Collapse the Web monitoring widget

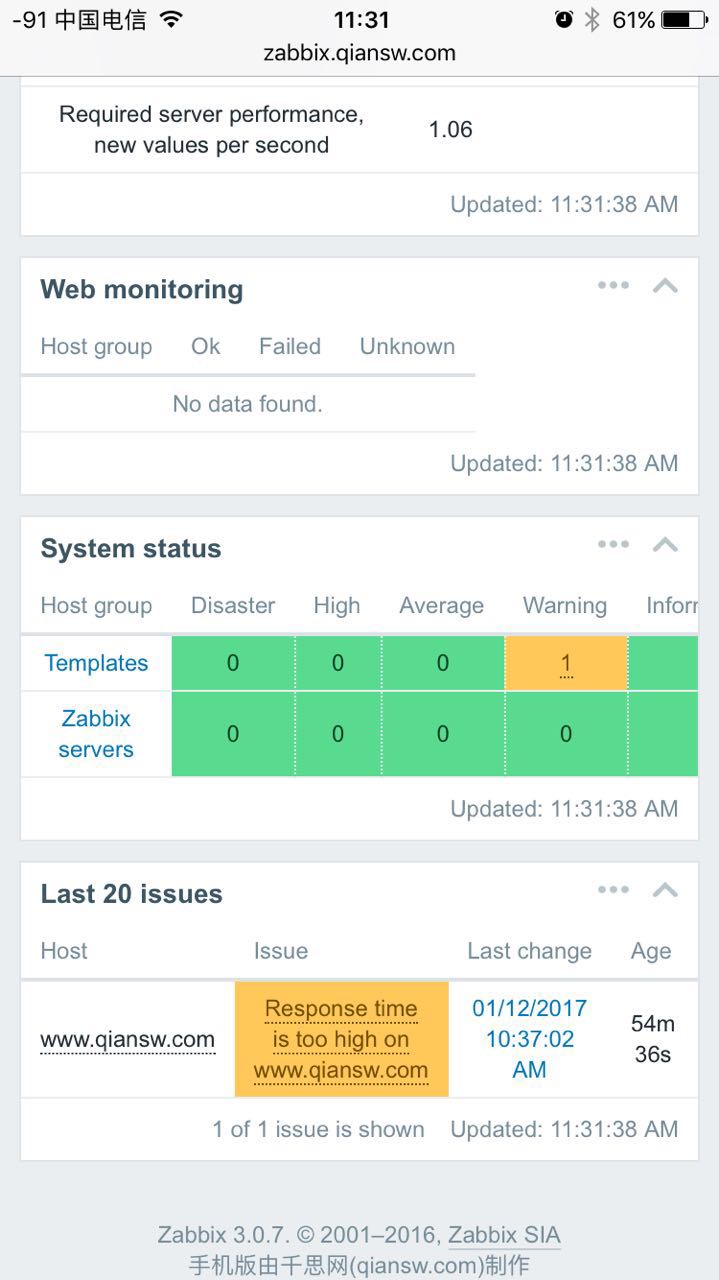pyautogui.click(x=665, y=286)
